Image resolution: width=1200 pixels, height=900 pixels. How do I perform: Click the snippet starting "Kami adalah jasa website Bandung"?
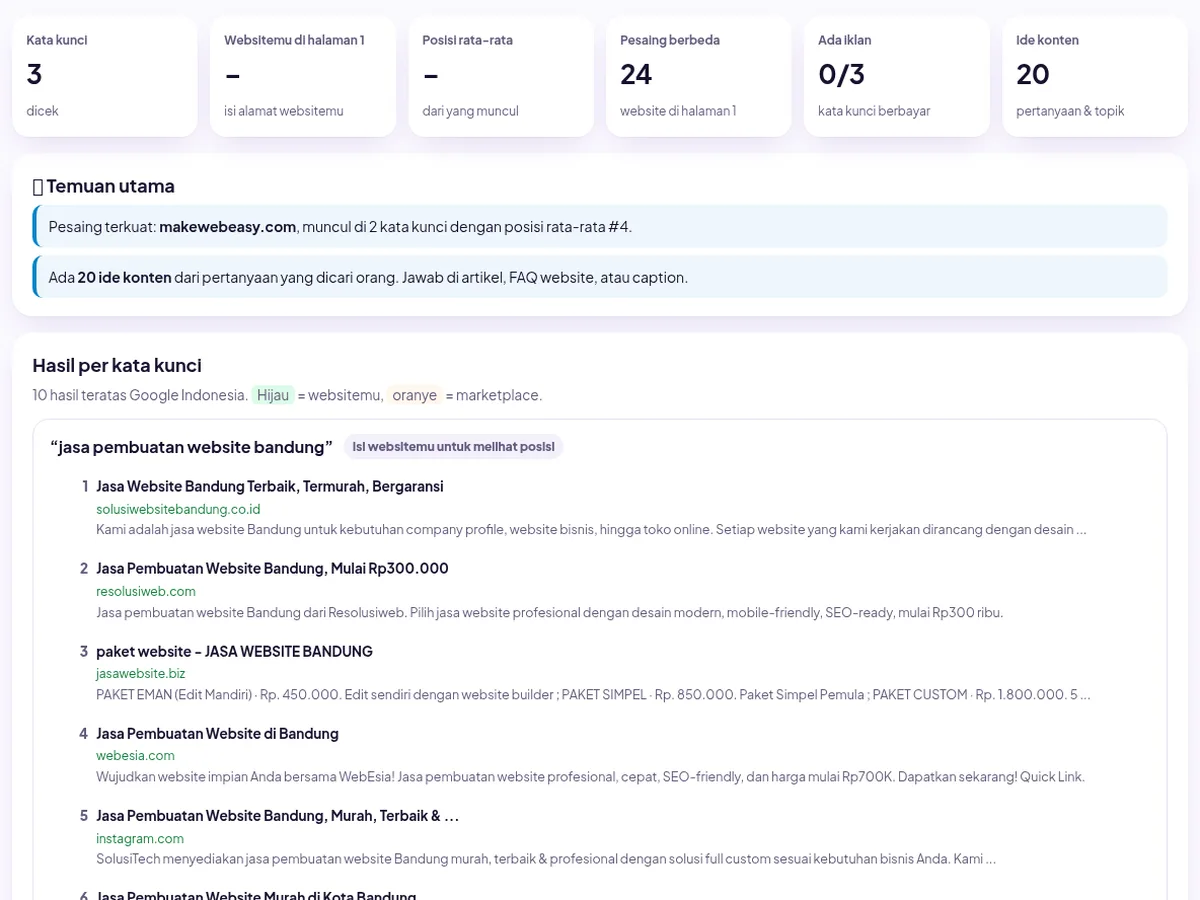click(x=591, y=530)
